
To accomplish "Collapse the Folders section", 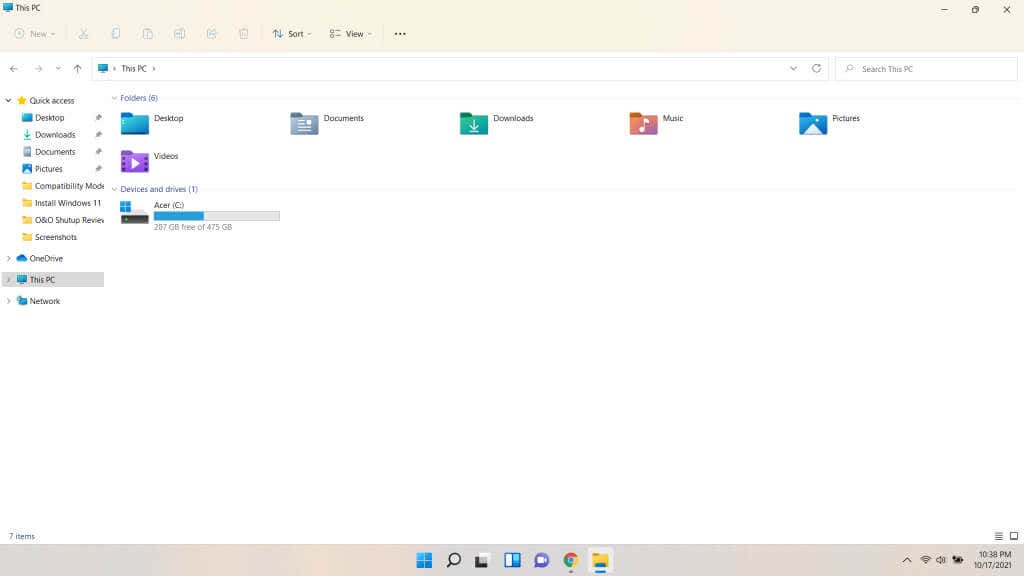I will tap(115, 98).
